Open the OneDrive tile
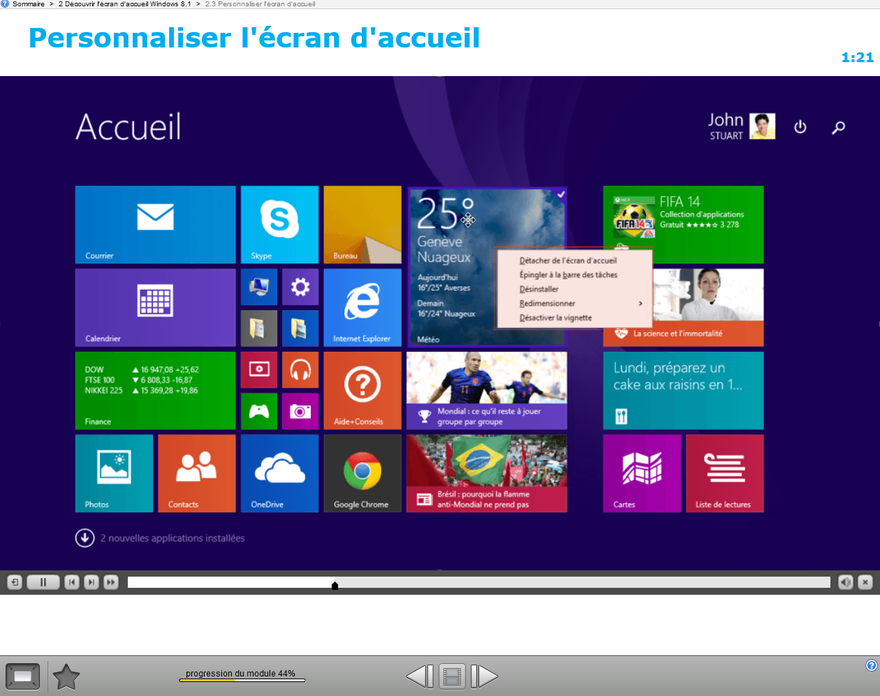 [x=279, y=473]
